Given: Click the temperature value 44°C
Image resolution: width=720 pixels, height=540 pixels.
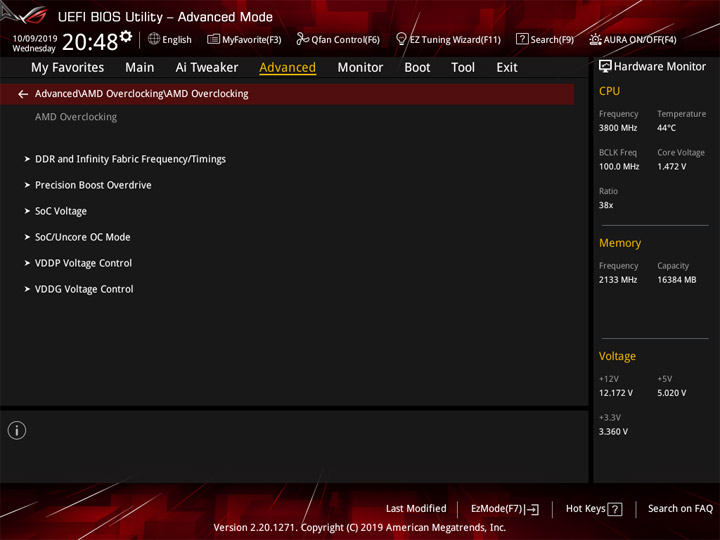Looking at the screenshot, I should (x=666, y=128).
